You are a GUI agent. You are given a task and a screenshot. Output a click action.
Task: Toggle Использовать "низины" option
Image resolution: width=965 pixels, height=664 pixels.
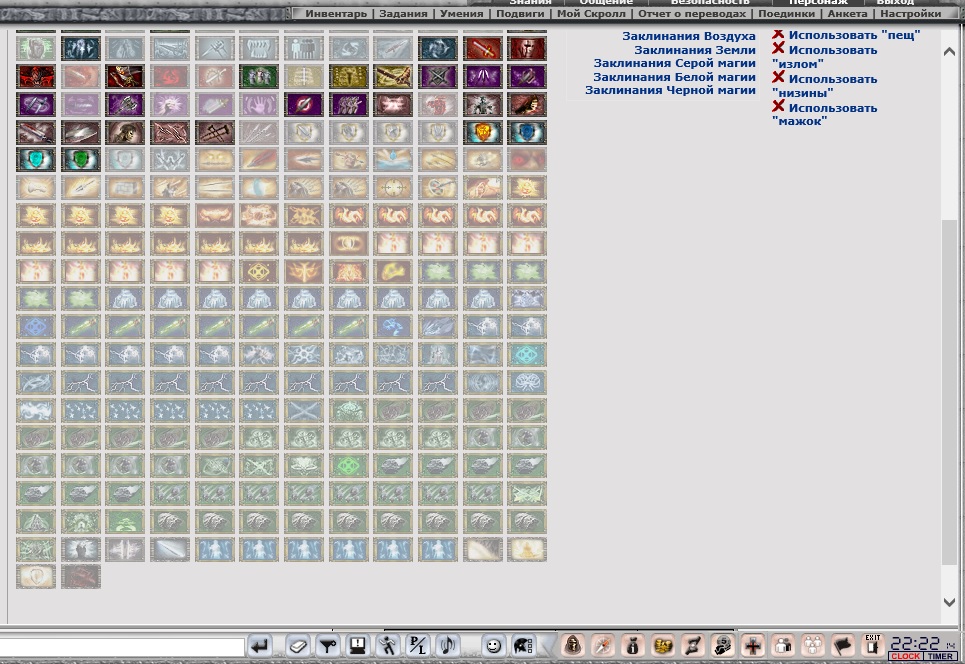(x=825, y=86)
